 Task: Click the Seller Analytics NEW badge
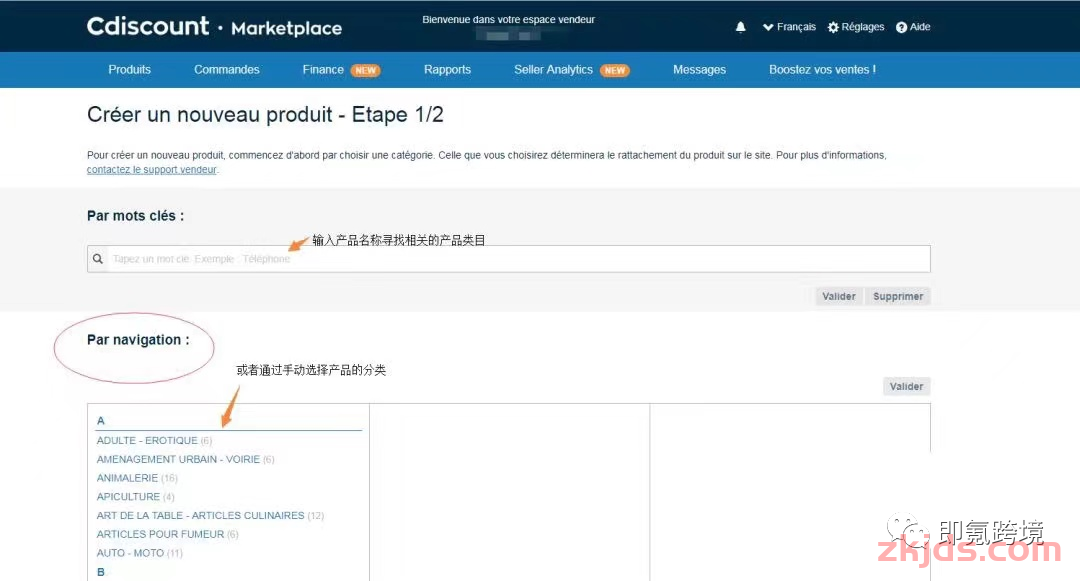click(614, 70)
